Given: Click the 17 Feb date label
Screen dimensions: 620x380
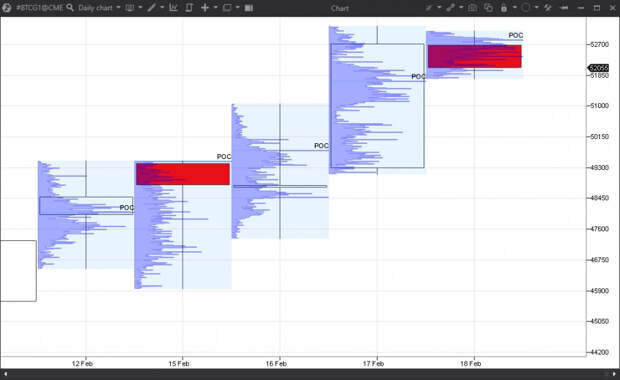Looking at the screenshot, I should 373,363.
